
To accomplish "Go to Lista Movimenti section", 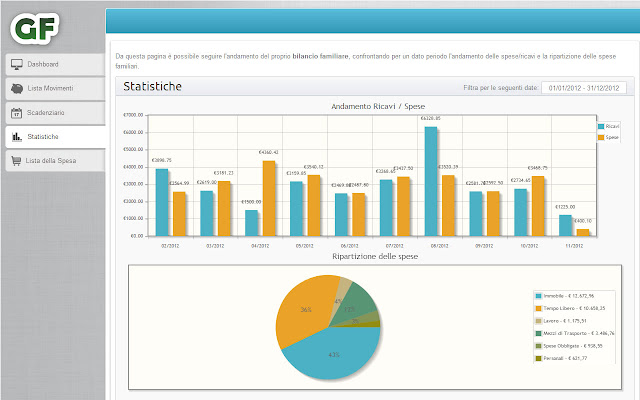I will coord(50,88).
